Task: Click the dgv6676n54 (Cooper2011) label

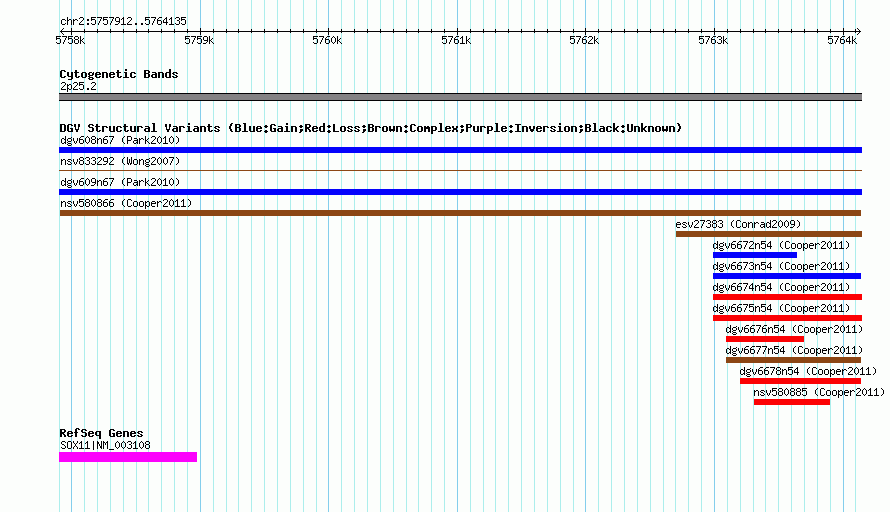Action: (794, 329)
